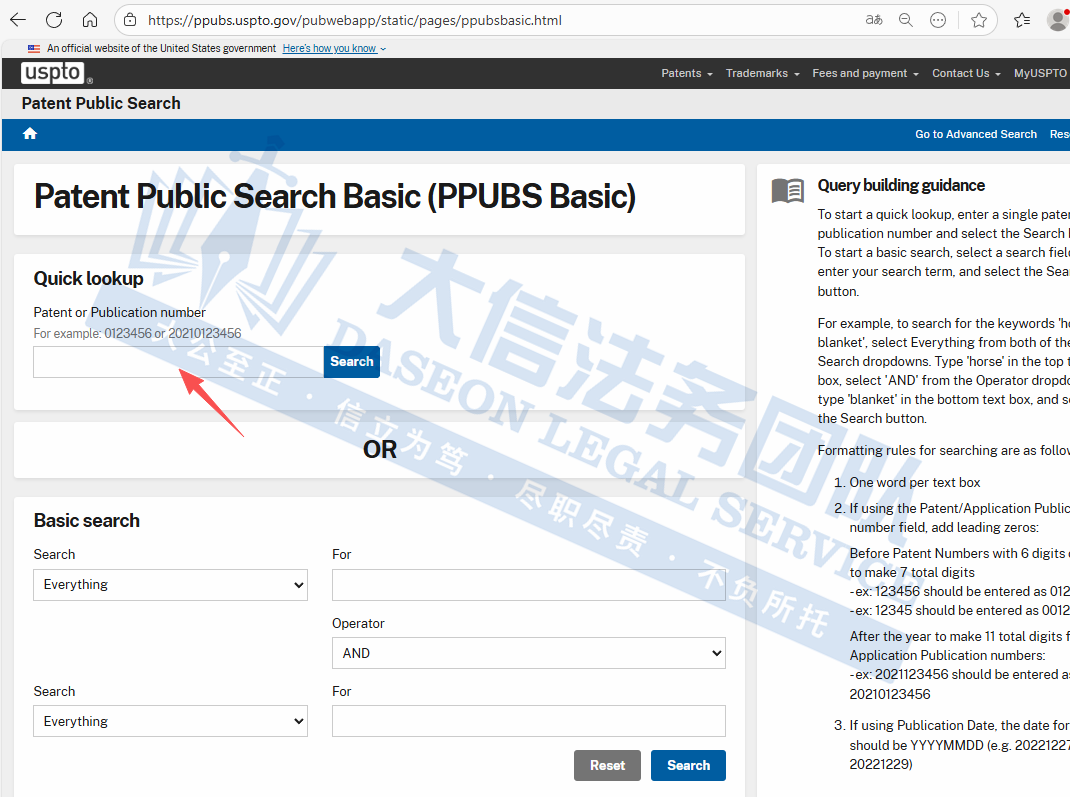
Task: Click the "Patent or Publication number" label
Action: pos(119,313)
